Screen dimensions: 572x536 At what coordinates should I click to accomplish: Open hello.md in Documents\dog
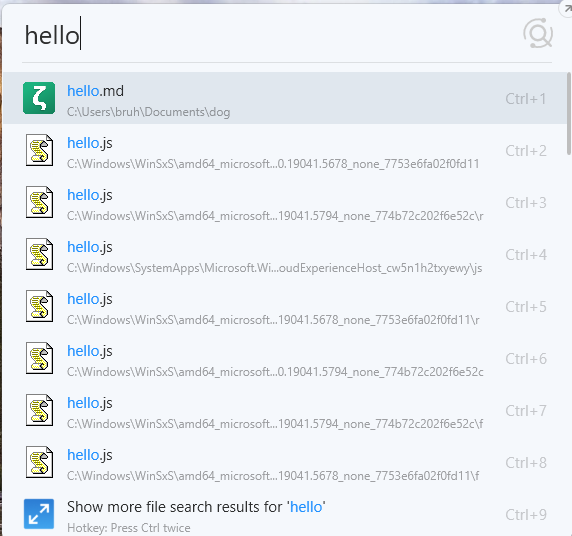pyautogui.click(x=285, y=98)
